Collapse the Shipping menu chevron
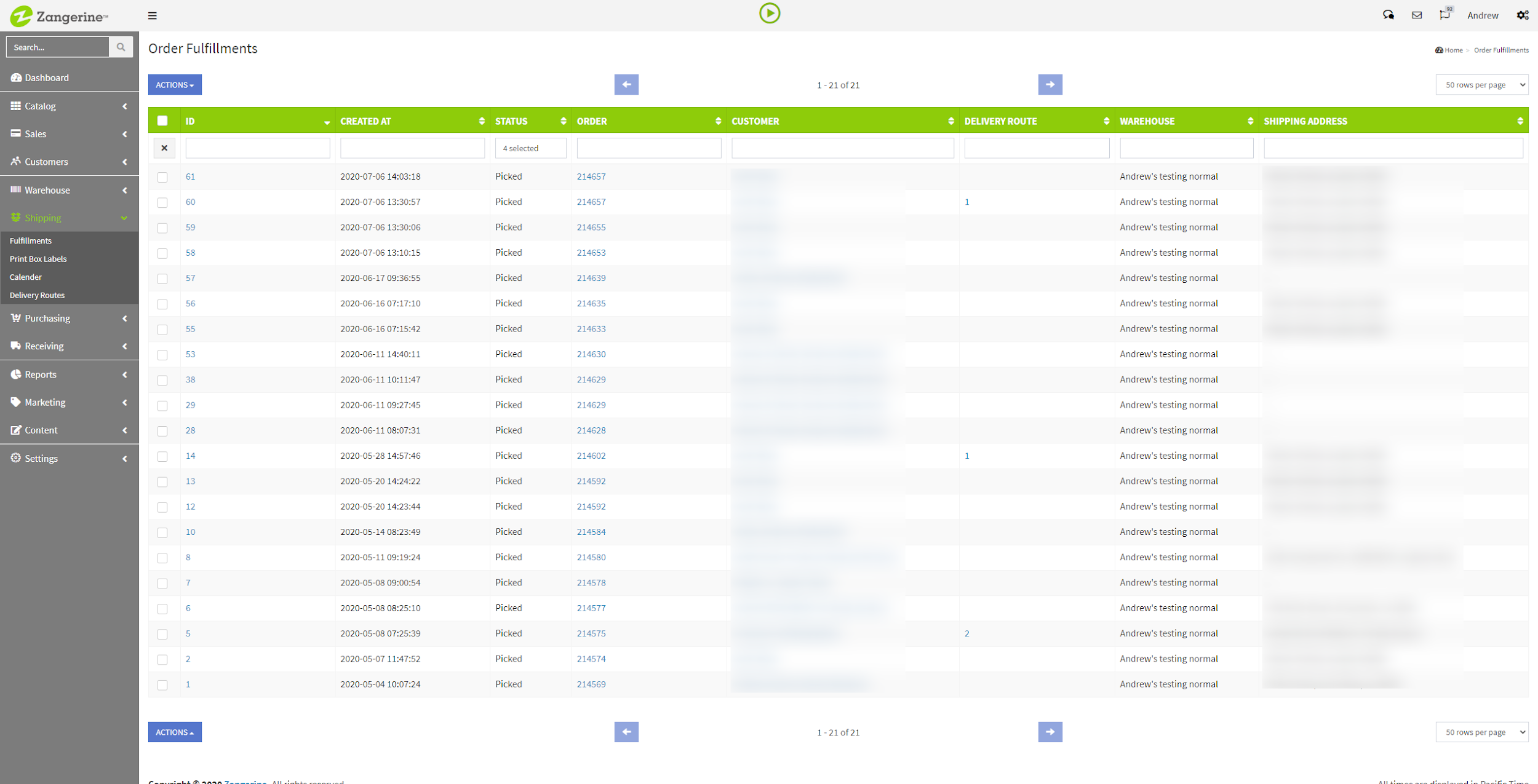The width and height of the screenshot is (1538, 784). pos(124,218)
